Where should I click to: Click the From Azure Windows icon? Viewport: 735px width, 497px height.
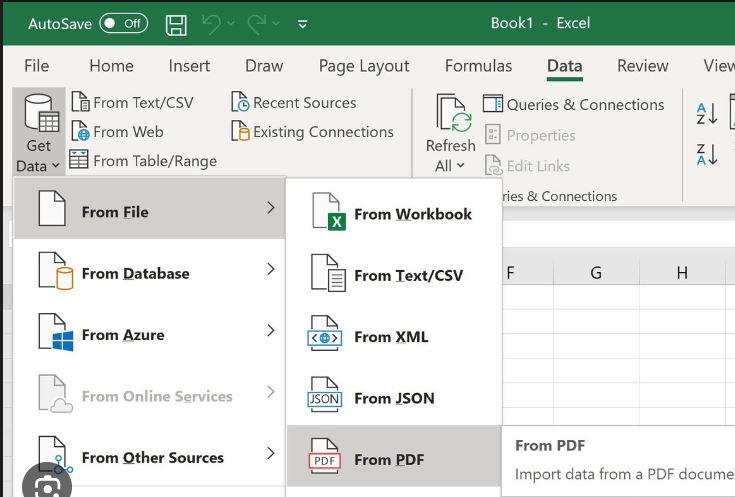click(56, 332)
